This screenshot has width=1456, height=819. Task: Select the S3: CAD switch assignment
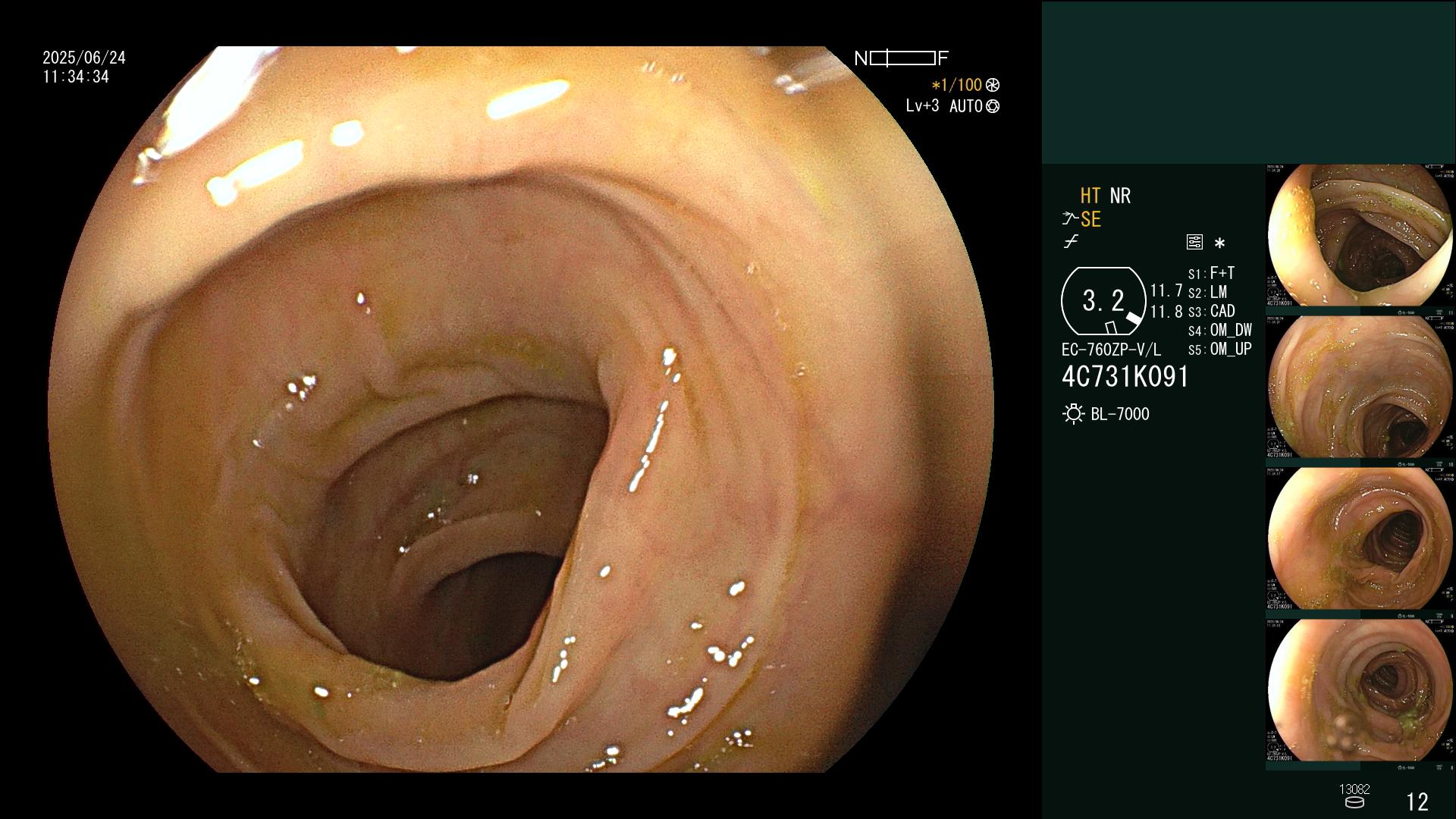pos(1211,311)
